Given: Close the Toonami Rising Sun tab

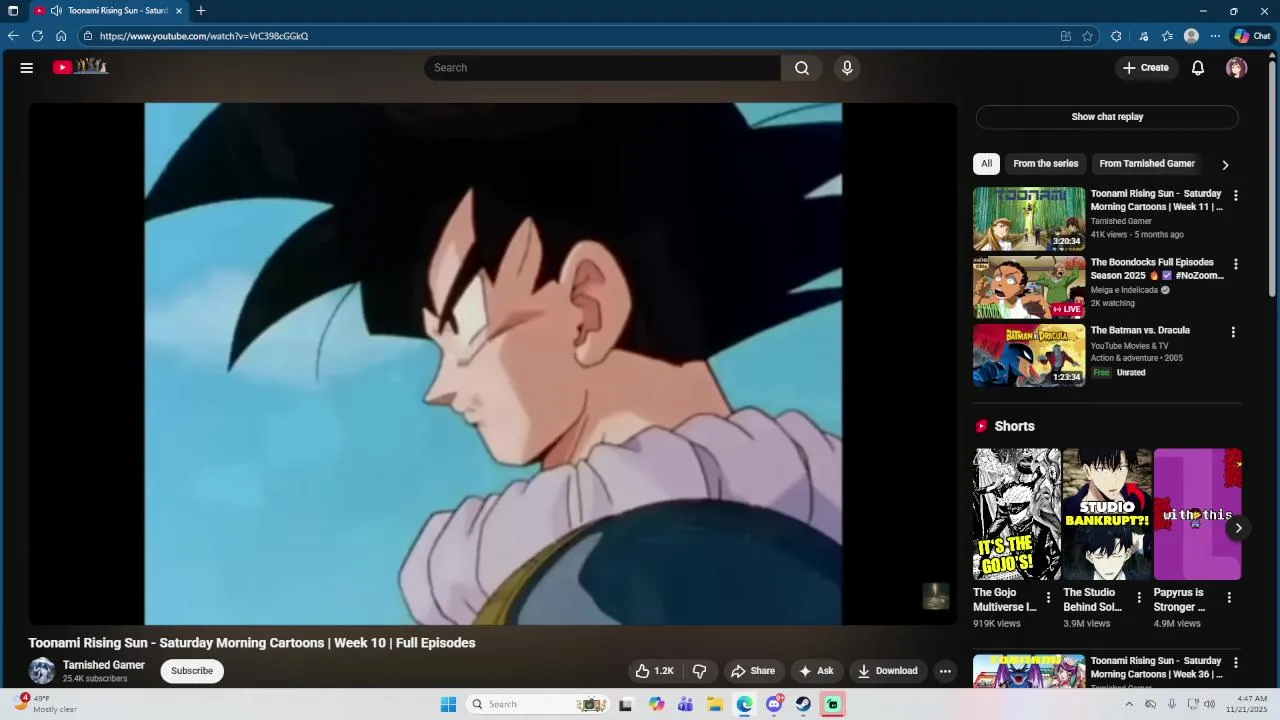Looking at the screenshot, I should (179, 11).
